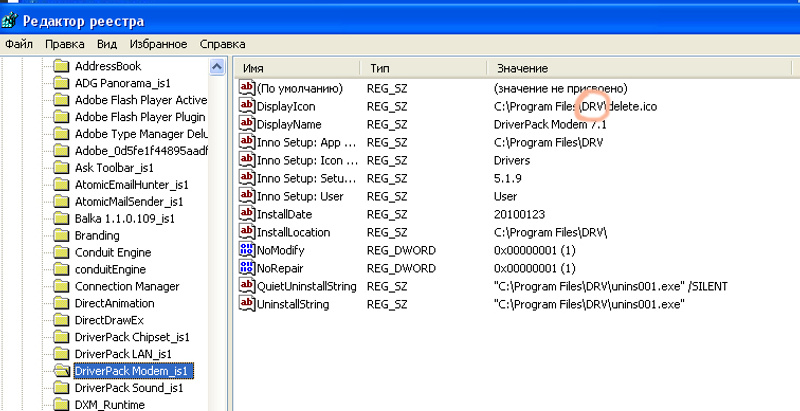800x411 pixels.
Task: Open the Справка menu
Action: click(222, 45)
